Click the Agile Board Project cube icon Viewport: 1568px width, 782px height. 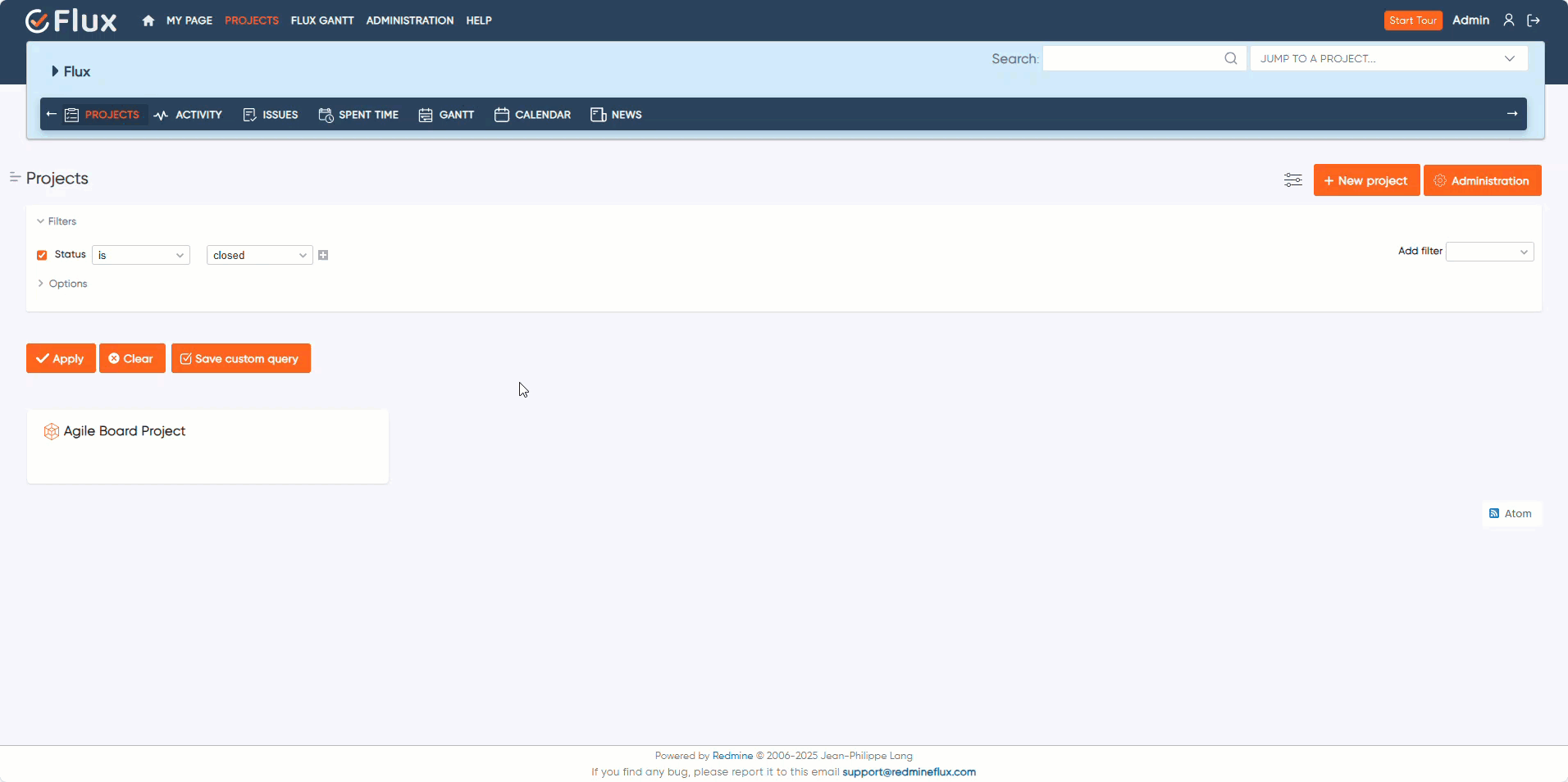coord(51,431)
